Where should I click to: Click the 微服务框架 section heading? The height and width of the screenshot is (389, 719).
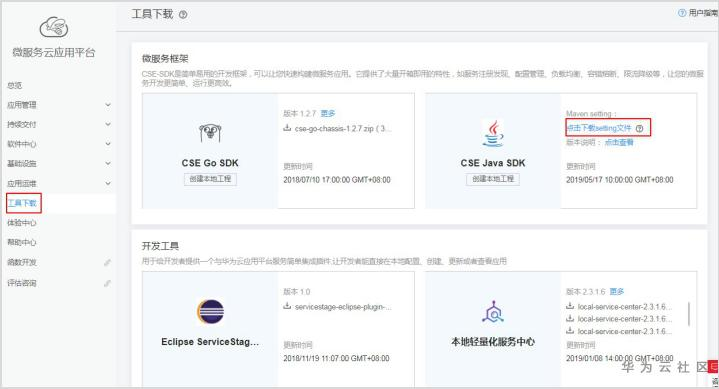point(165,59)
